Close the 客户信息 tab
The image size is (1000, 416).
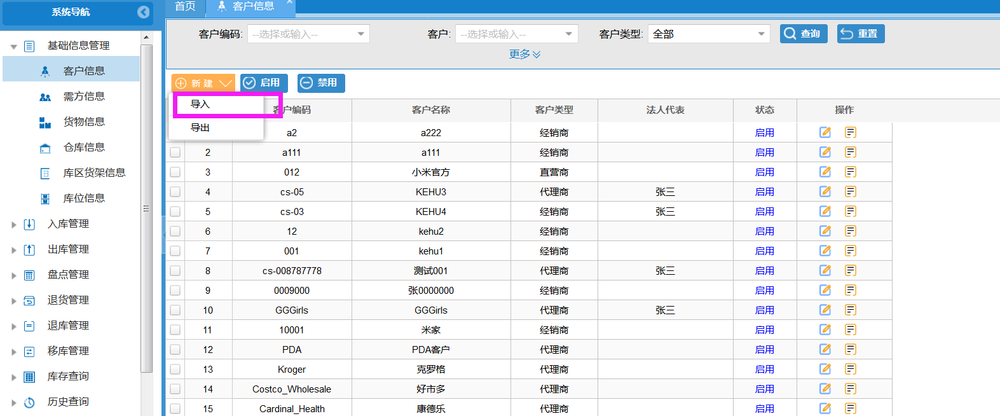point(289,3)
